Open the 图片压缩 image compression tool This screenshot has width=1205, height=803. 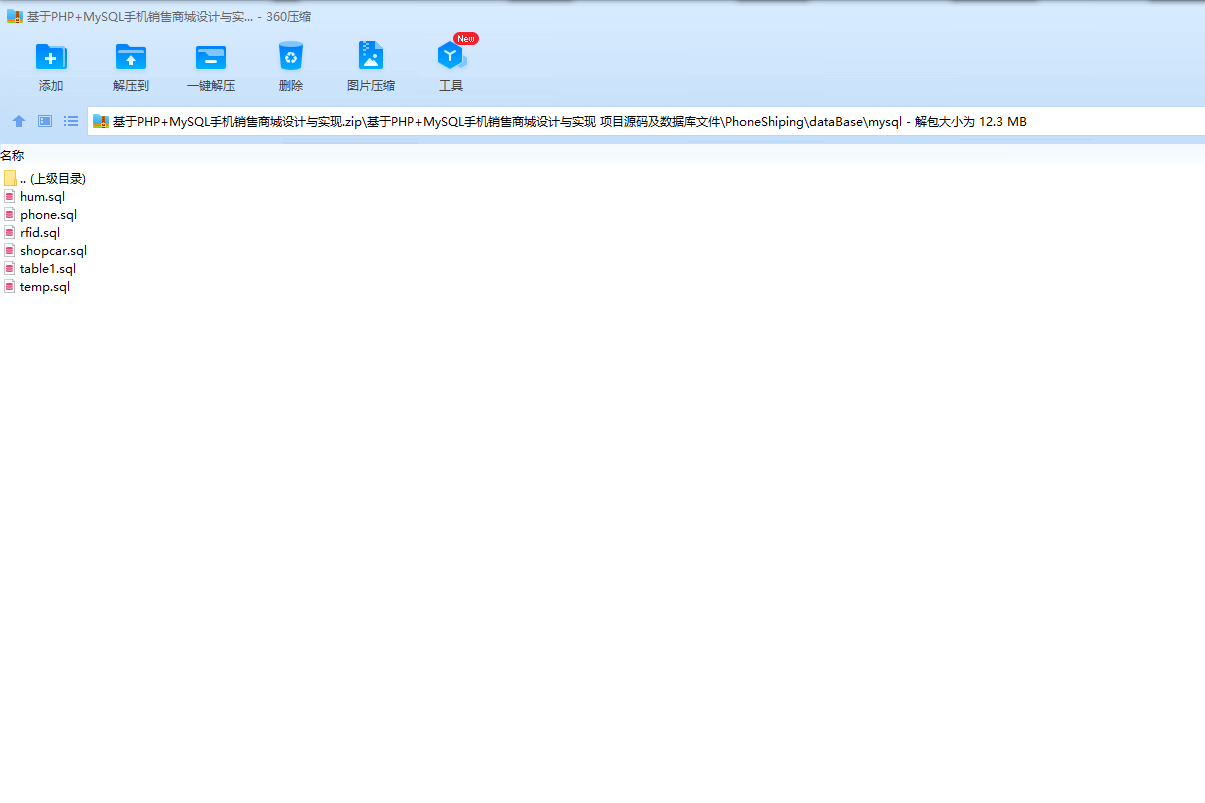[x=371, y=56]
